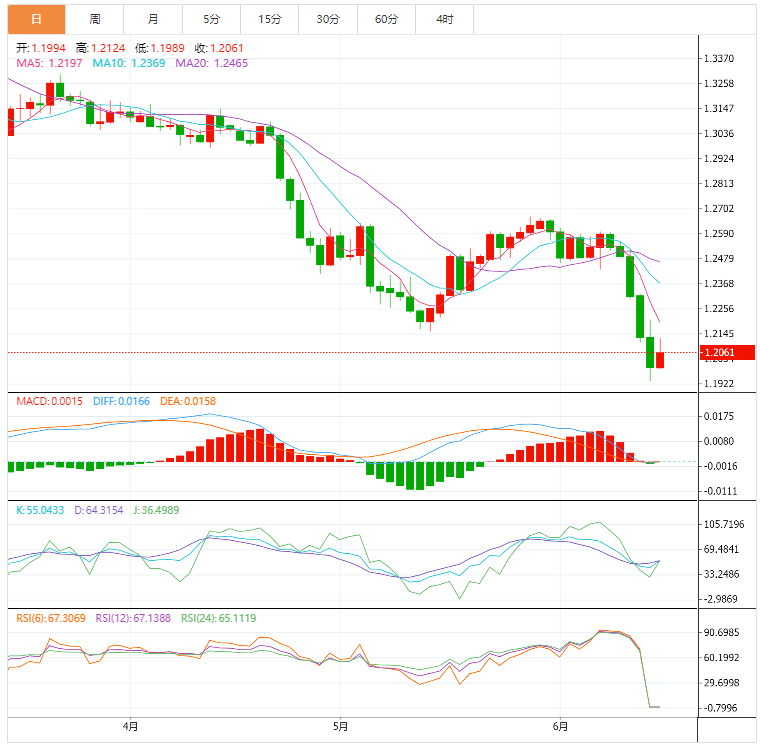Click the MA10: 1.2369 indicator label
Screen dimensions: 760x751
129,64
